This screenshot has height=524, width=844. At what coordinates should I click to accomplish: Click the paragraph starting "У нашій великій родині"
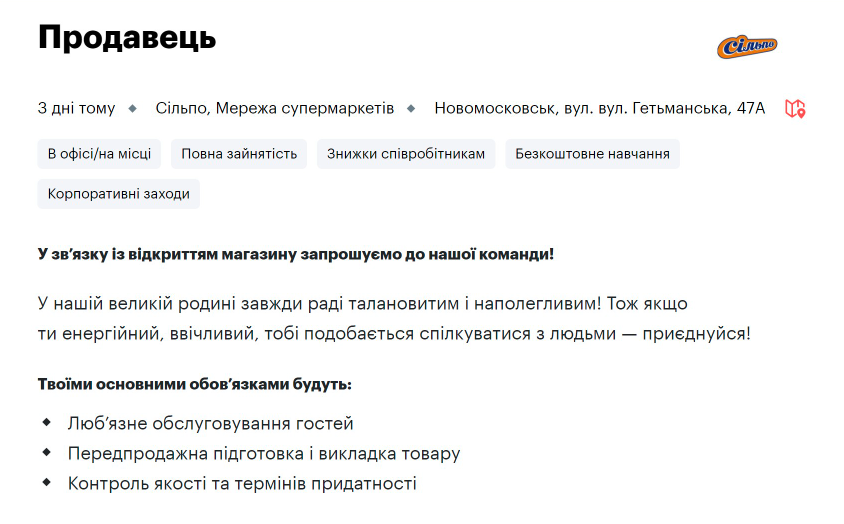point(362,303)
